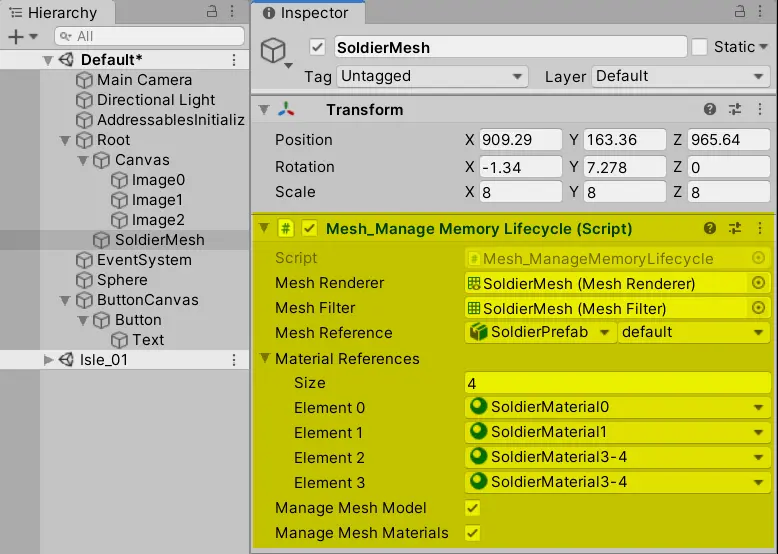Screen dimensions: 778x554
Task: Open the default sub-object dropdown
Action: (x=694, y=332)
